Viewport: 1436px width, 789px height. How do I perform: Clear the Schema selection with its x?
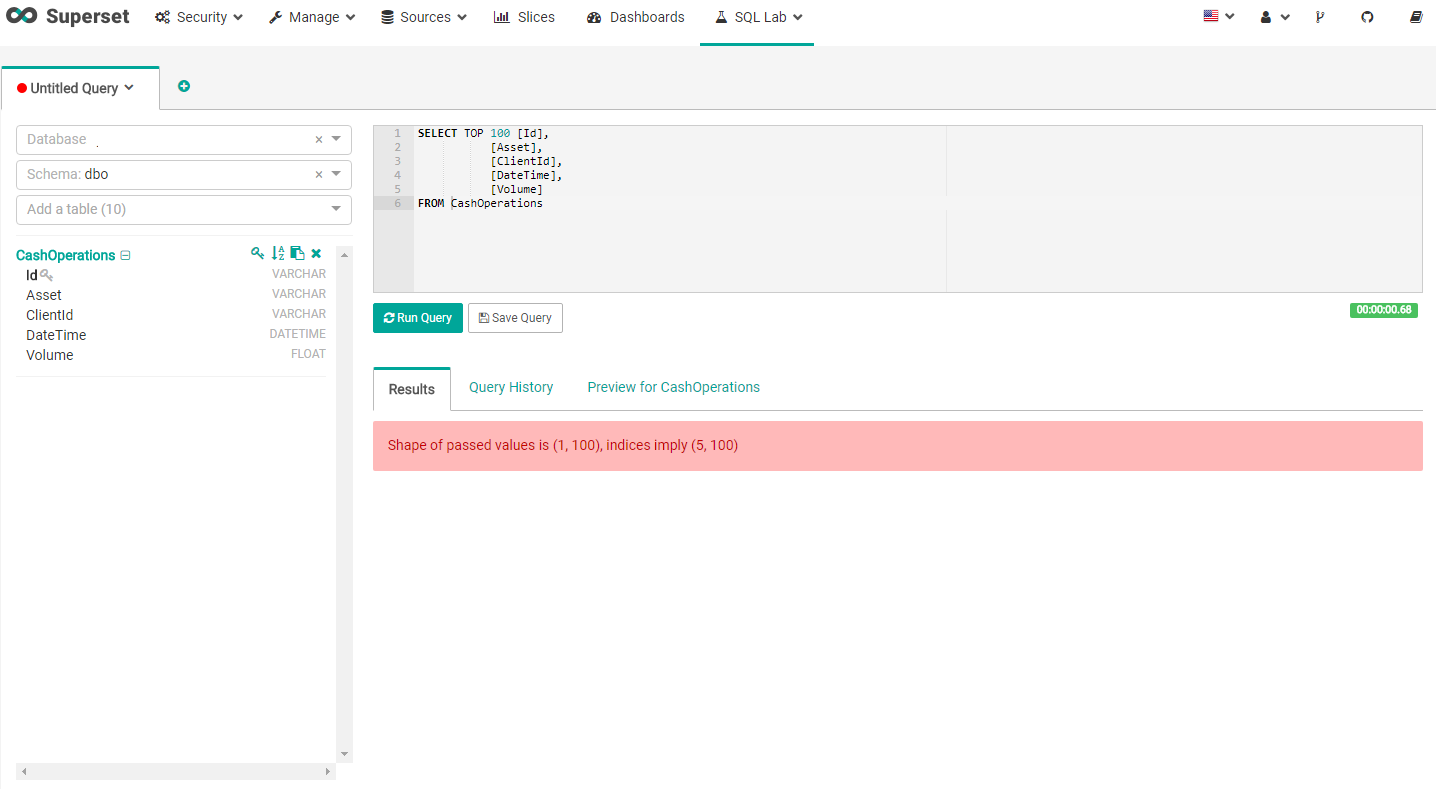click(318, 174)
